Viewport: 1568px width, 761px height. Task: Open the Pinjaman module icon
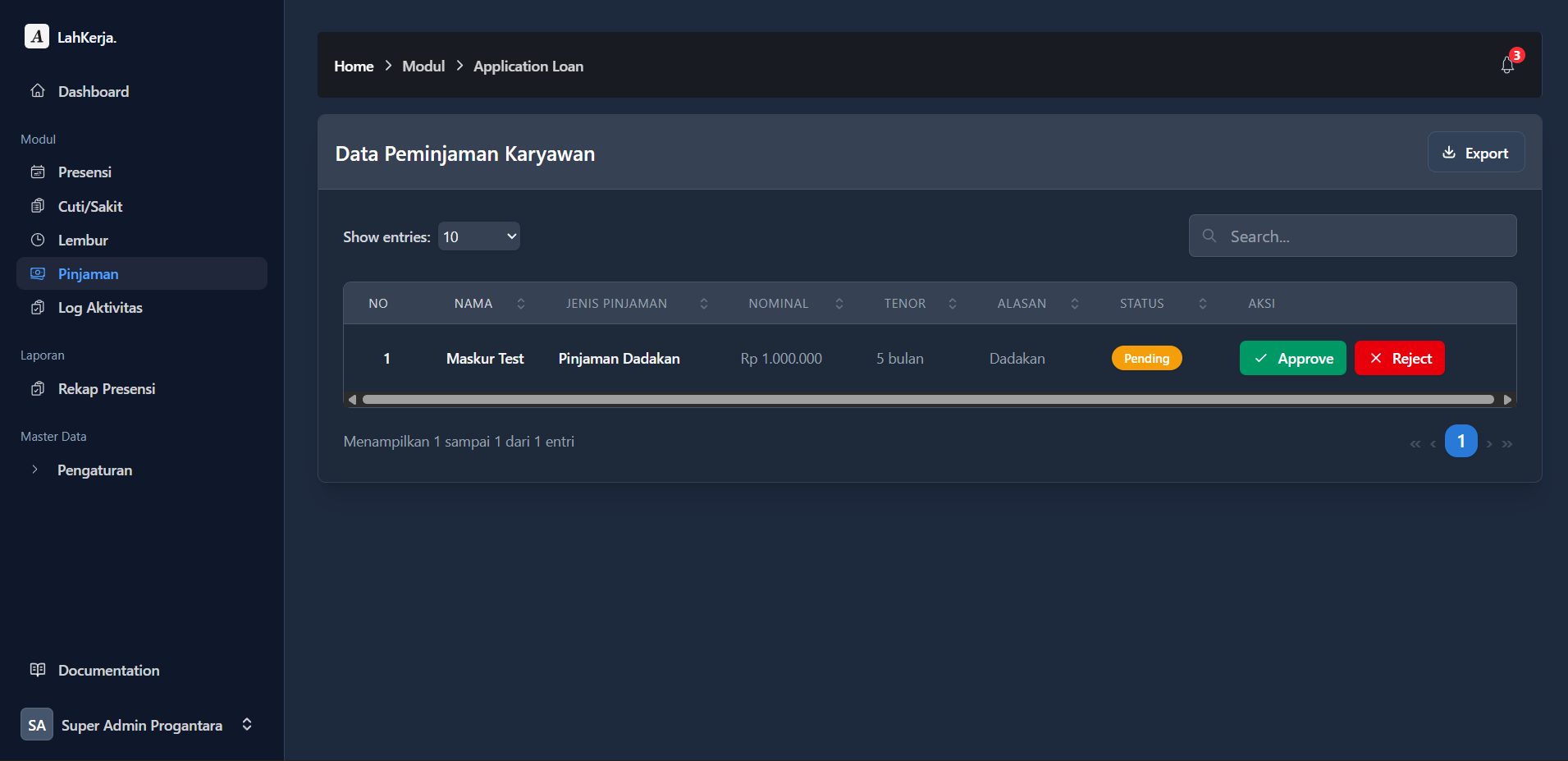[x=38, y=273]
